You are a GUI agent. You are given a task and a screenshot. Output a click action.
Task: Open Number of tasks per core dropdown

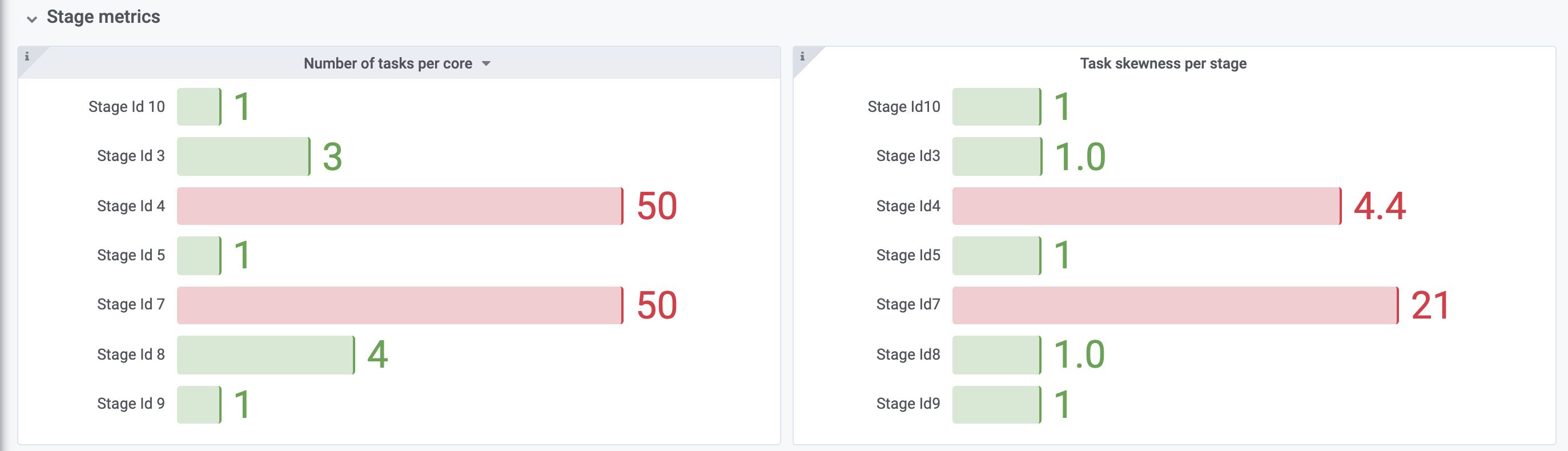[486, 63]
